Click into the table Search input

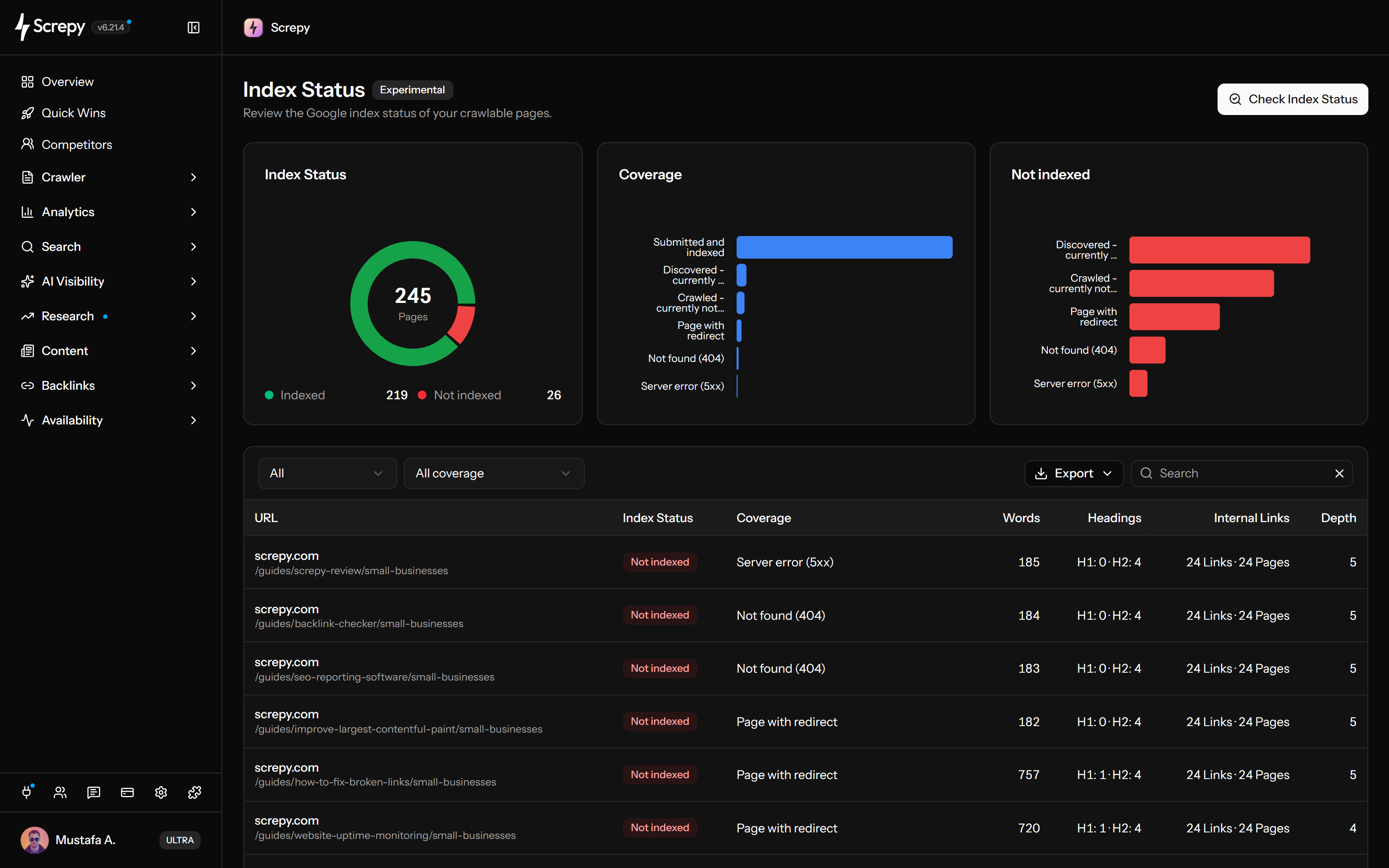coord(1241,473)
